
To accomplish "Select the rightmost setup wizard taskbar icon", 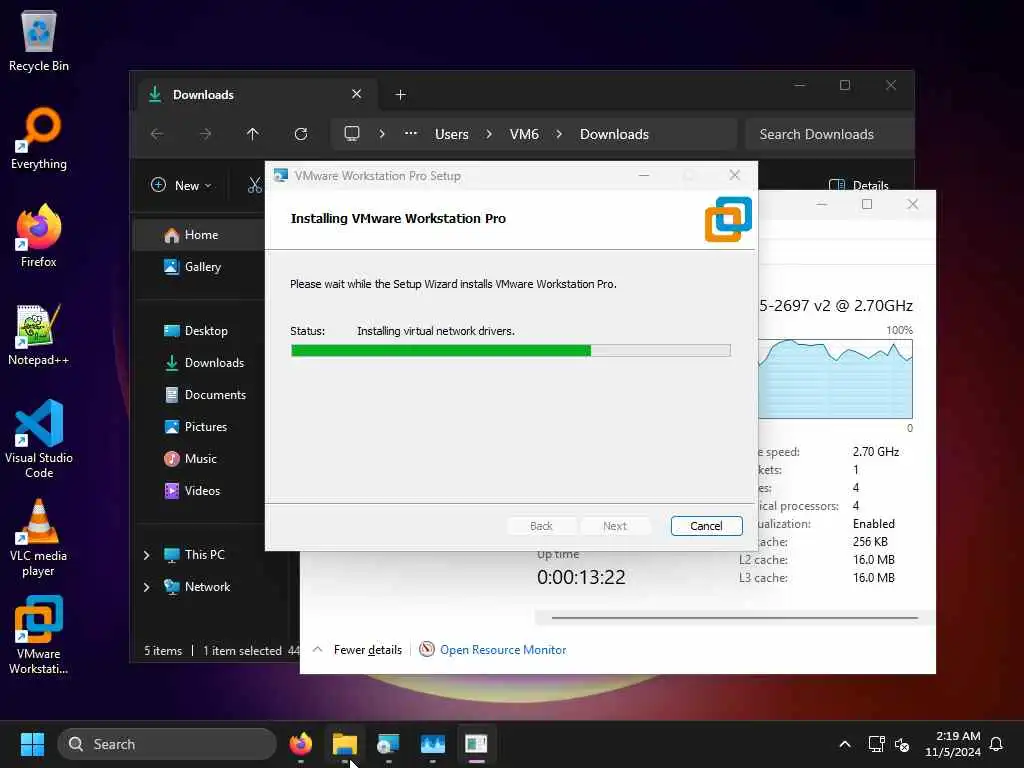I will coord(476,744).
